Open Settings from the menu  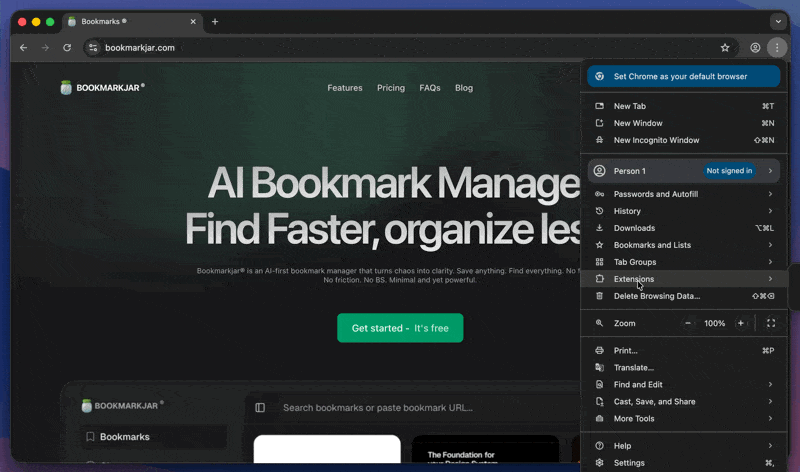(683, 463)
